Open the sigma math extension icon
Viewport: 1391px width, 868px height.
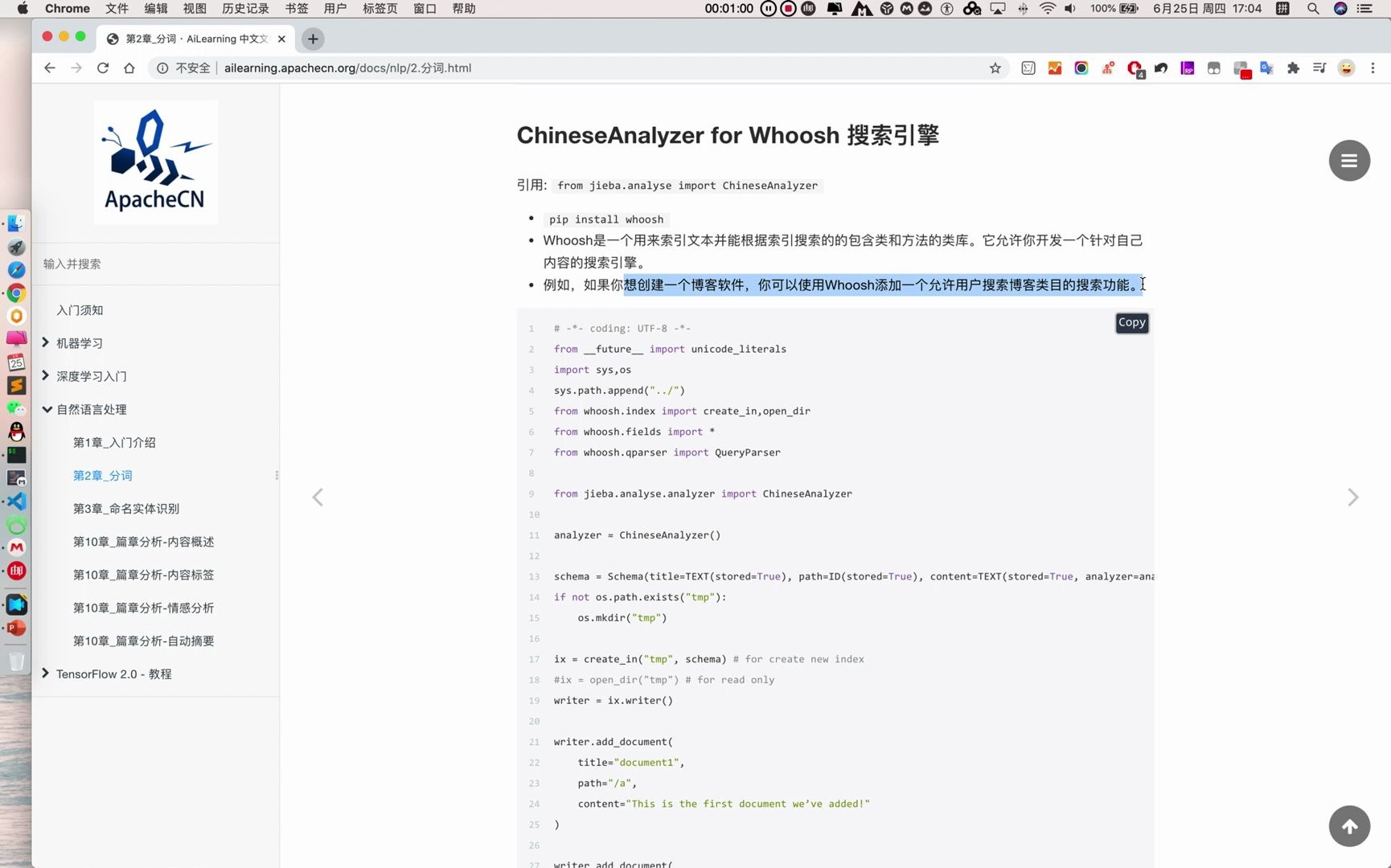tap(1028, 68)
